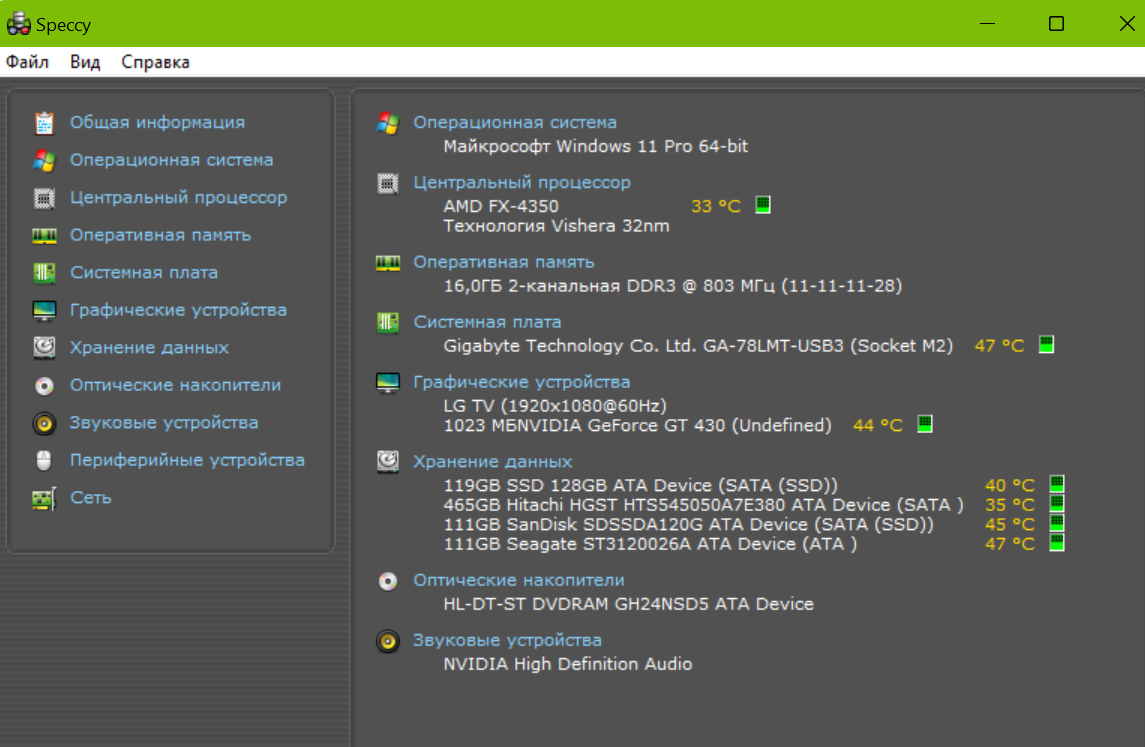The width and height of the screenshot is (1145, 747).
Task: Click the RAM module icon in sidebar
Action: (44, 236)
